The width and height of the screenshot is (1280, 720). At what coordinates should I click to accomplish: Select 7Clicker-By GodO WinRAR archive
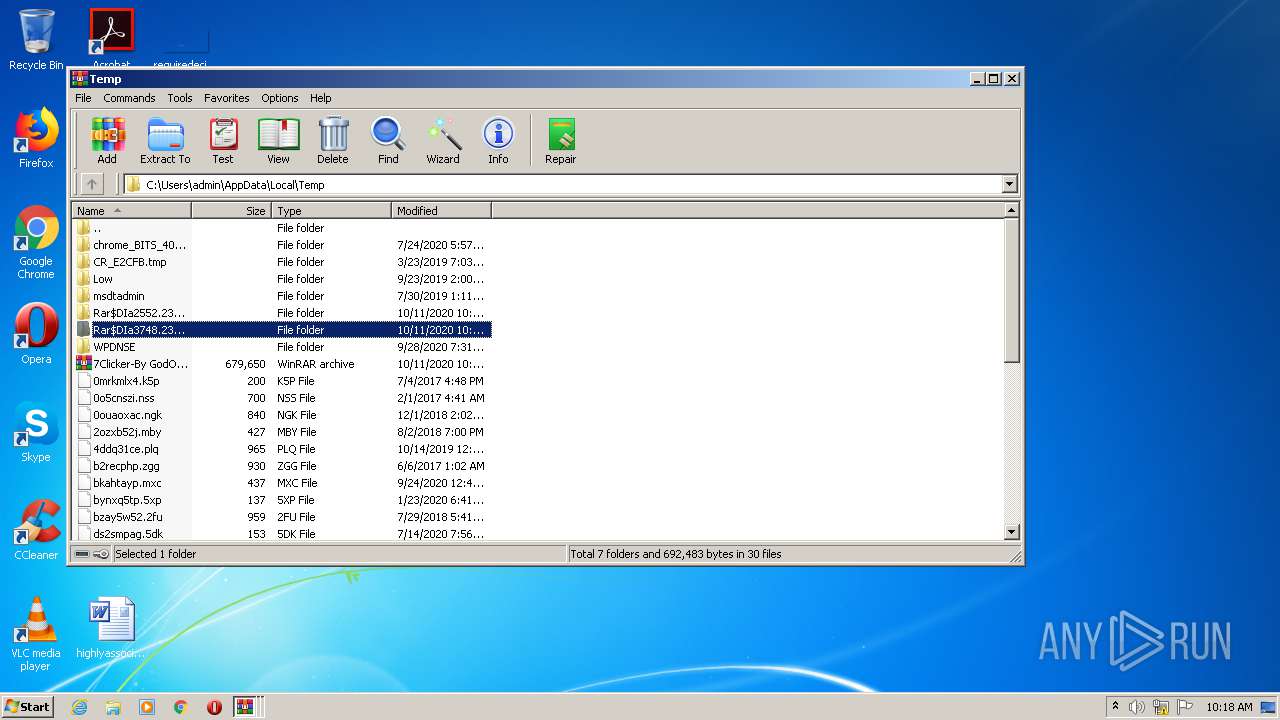pos(281,364)
